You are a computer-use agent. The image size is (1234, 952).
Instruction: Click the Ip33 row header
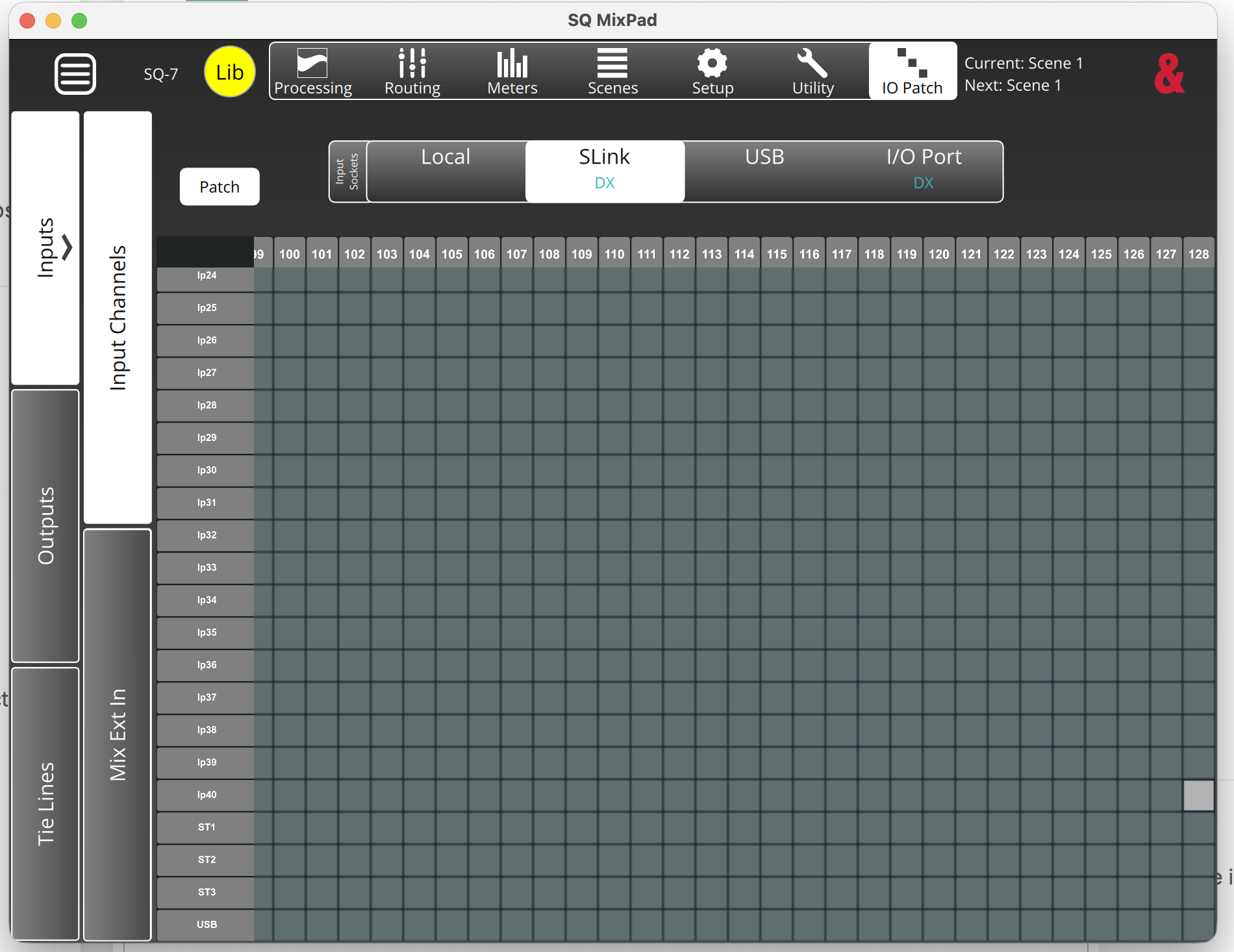point(205,568)
